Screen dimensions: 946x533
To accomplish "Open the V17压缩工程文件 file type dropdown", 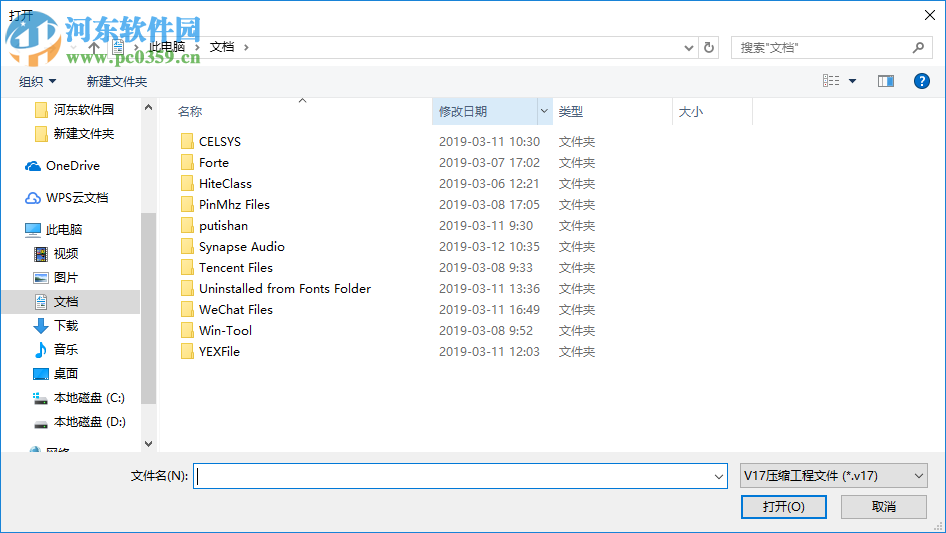I will 834,476.
